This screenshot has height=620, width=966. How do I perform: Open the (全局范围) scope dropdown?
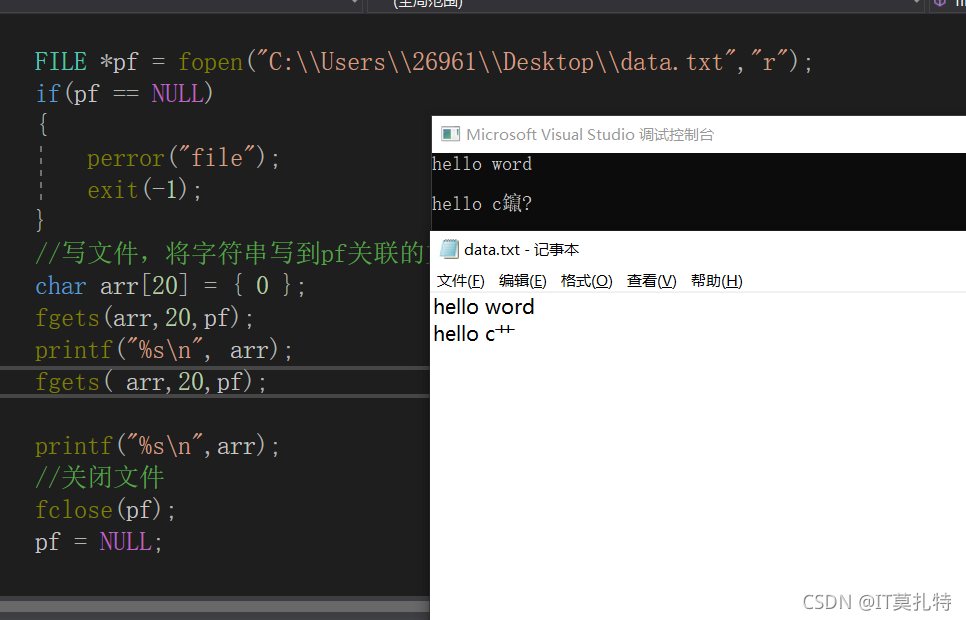[647, 5]
